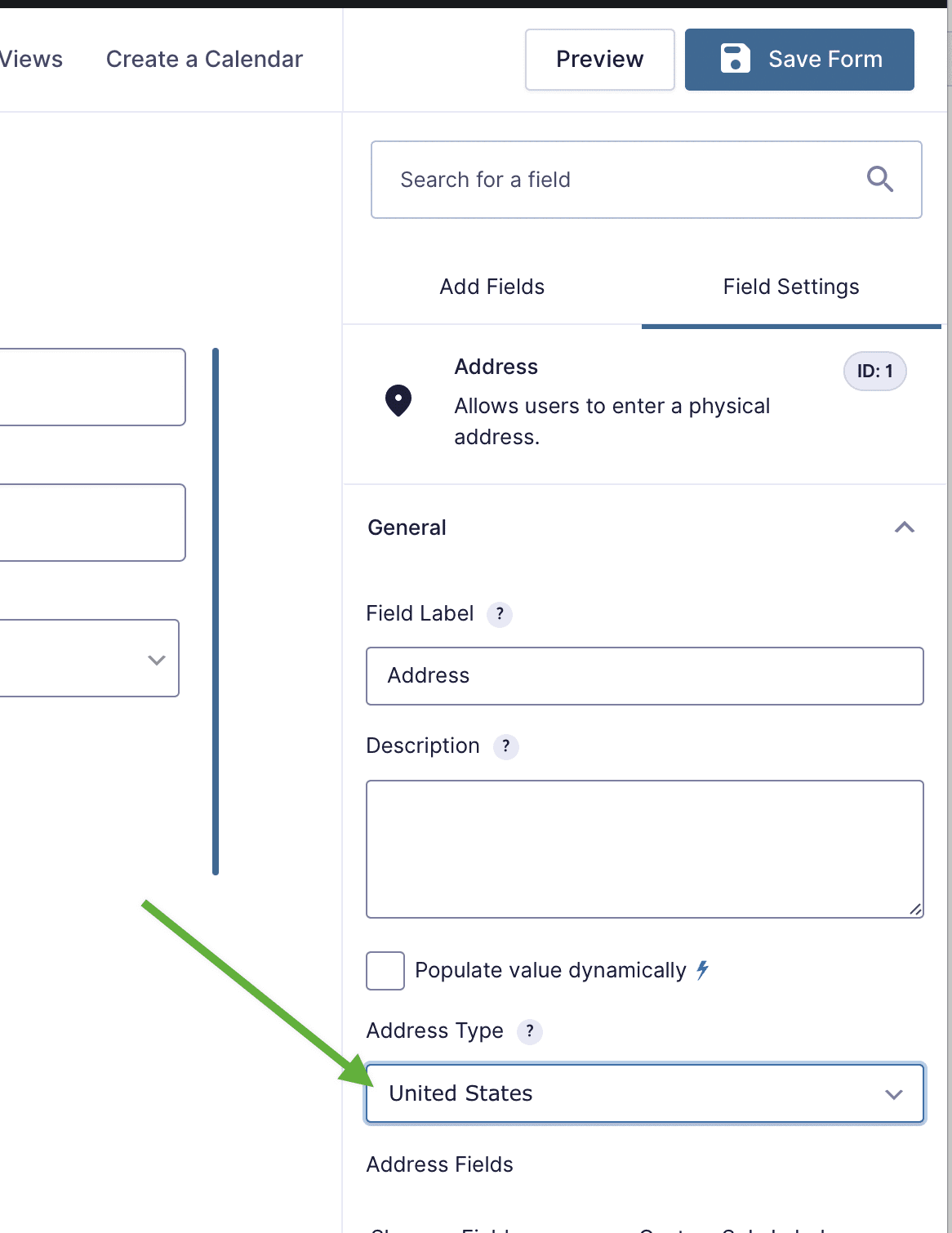Open the Field Label help tooltip
This screenshot has height=1233, width=952.
tap(500, 614)
